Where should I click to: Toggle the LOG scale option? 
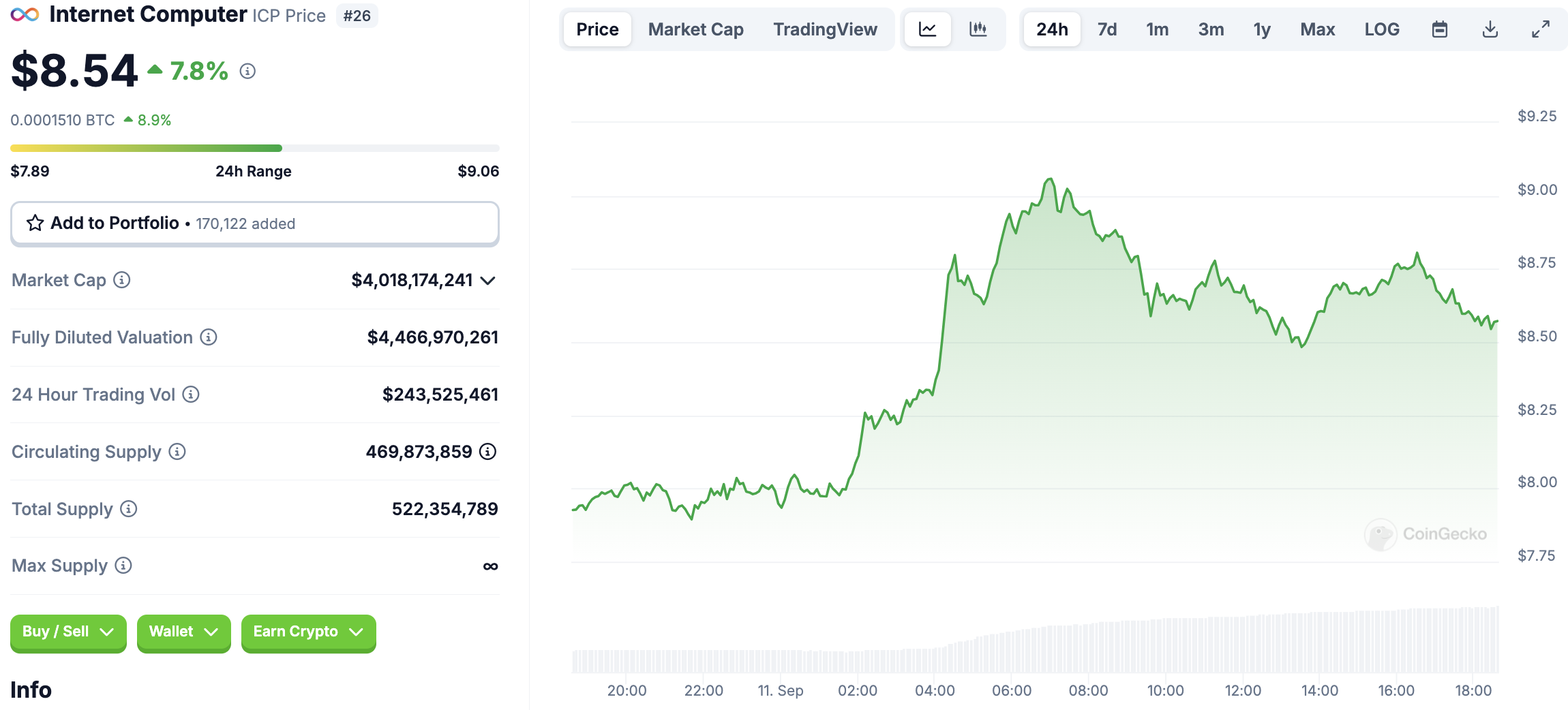pos(1381,29)
